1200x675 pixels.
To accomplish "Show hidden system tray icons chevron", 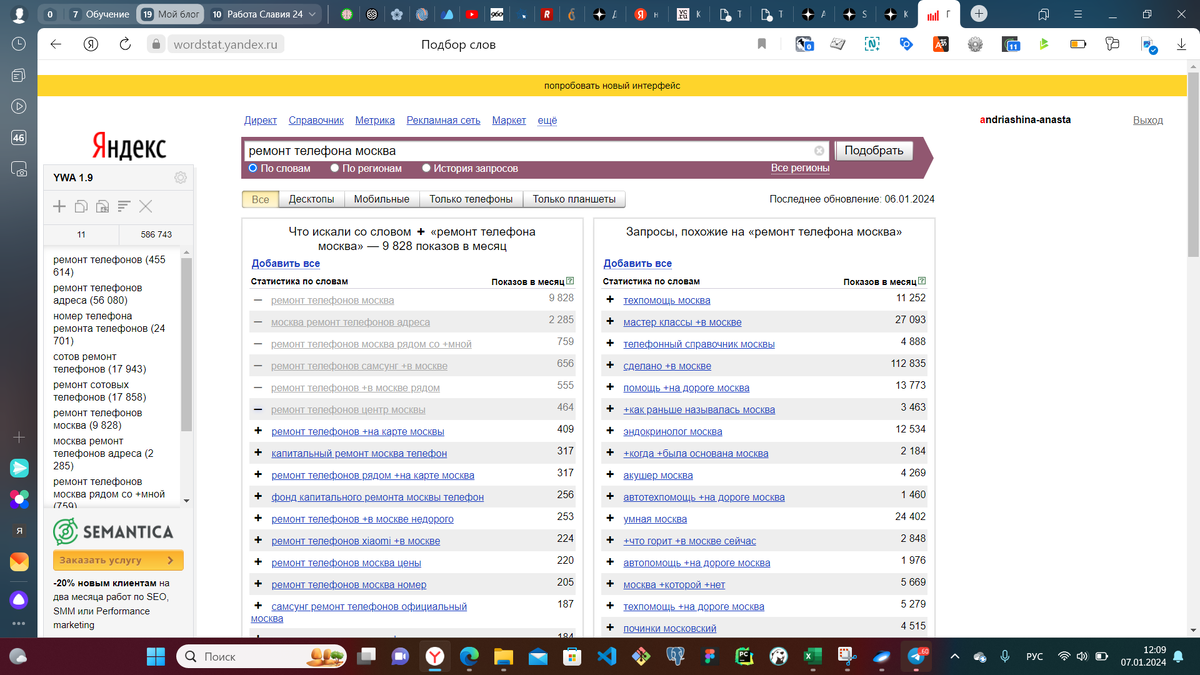I will (953, 657).
